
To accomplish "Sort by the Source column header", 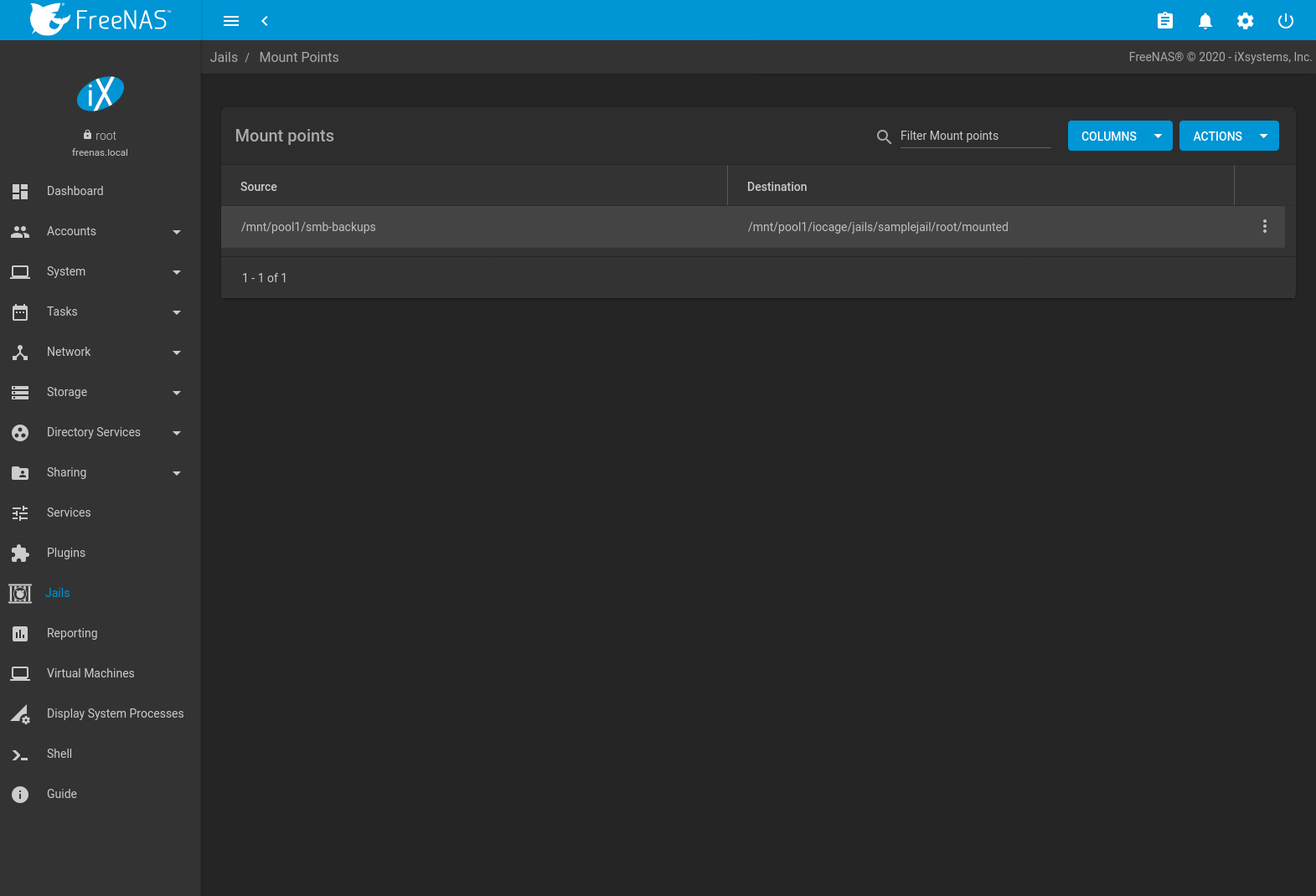I will [x=258, y=187].
